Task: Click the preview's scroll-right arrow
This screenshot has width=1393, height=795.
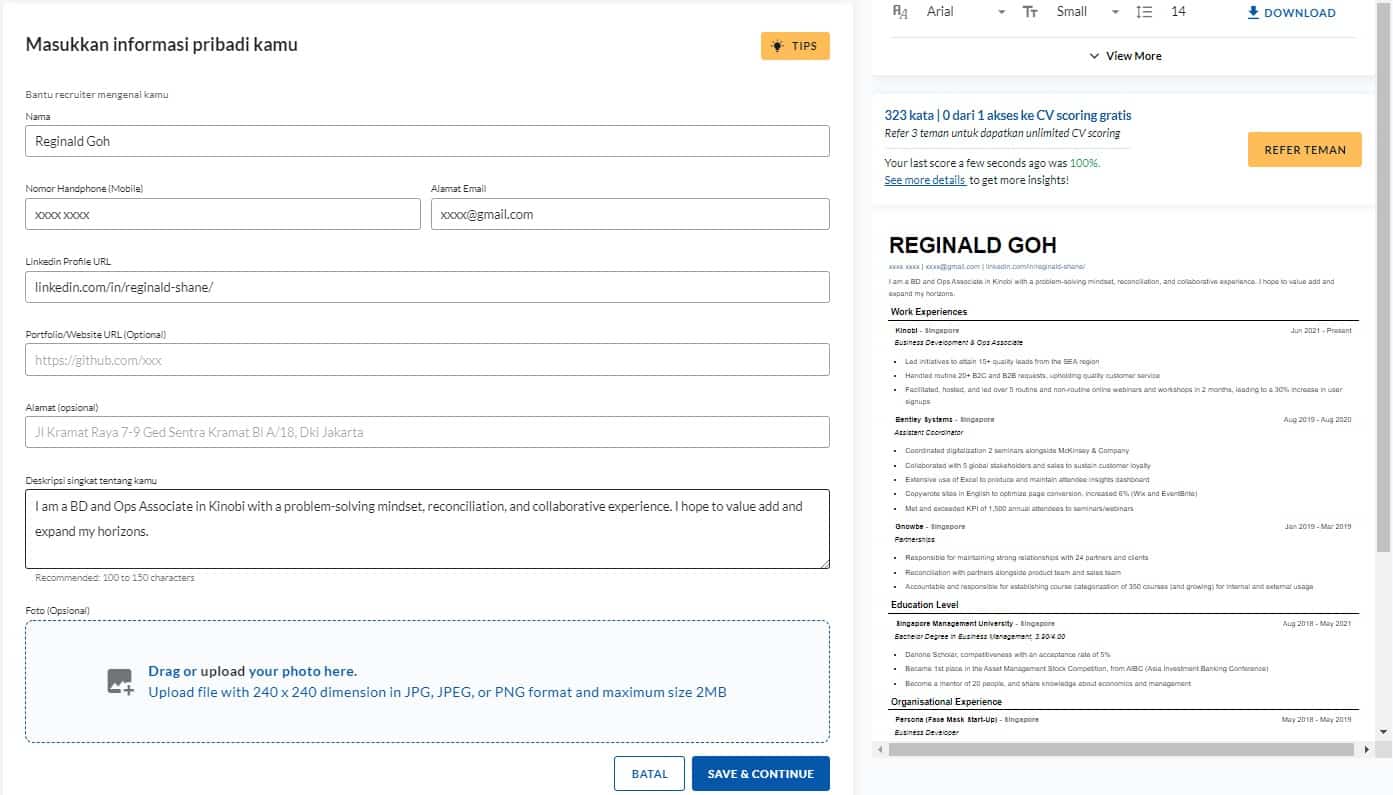Action: pyautogui.click(x=1368, y=749)
